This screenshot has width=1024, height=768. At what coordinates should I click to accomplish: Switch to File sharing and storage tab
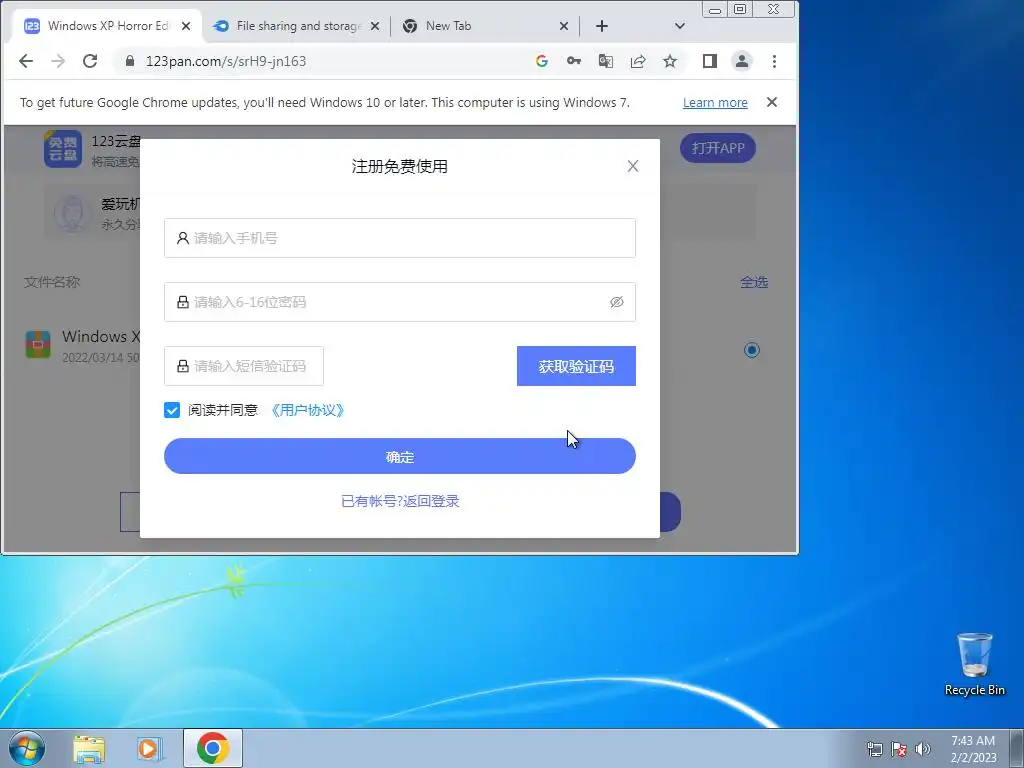299,26
